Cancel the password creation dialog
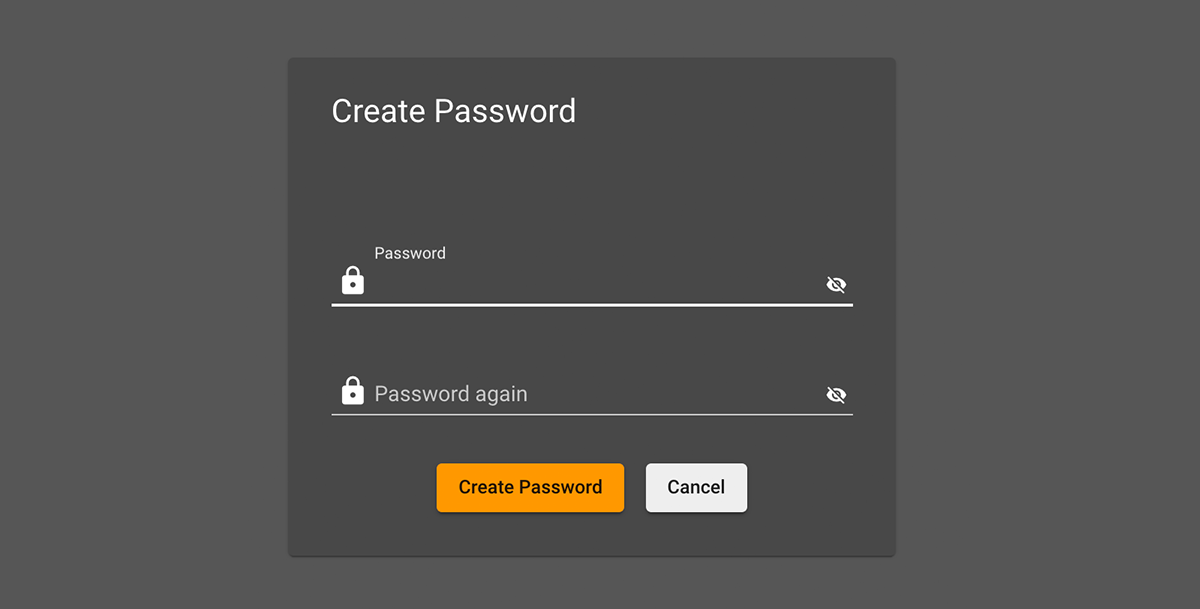Viewport: 1200px width, 609px height. (x=696, y=488)
